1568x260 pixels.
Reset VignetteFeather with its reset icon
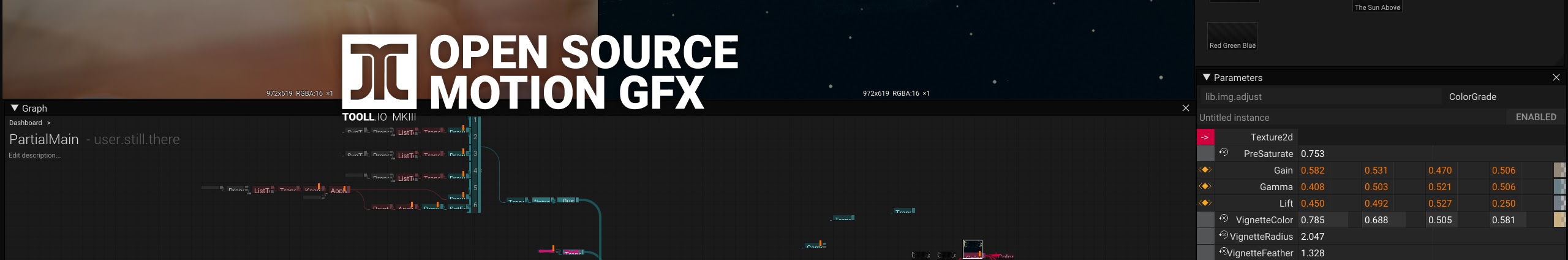click(1223, 252)
